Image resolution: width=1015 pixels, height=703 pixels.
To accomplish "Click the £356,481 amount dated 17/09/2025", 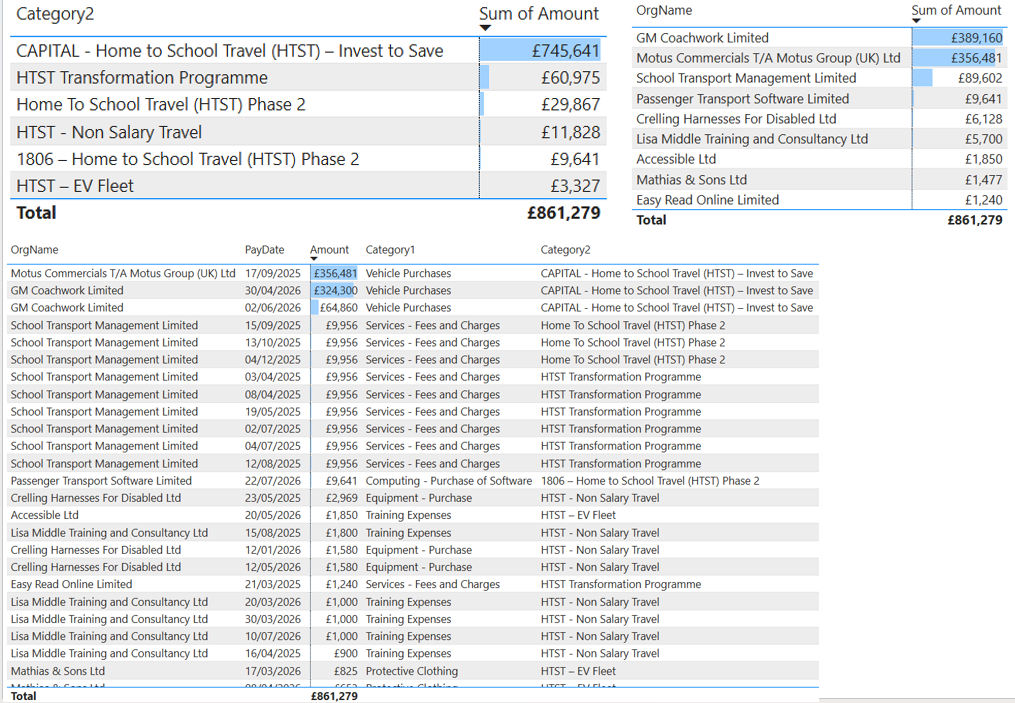I will tap(335, 273).
